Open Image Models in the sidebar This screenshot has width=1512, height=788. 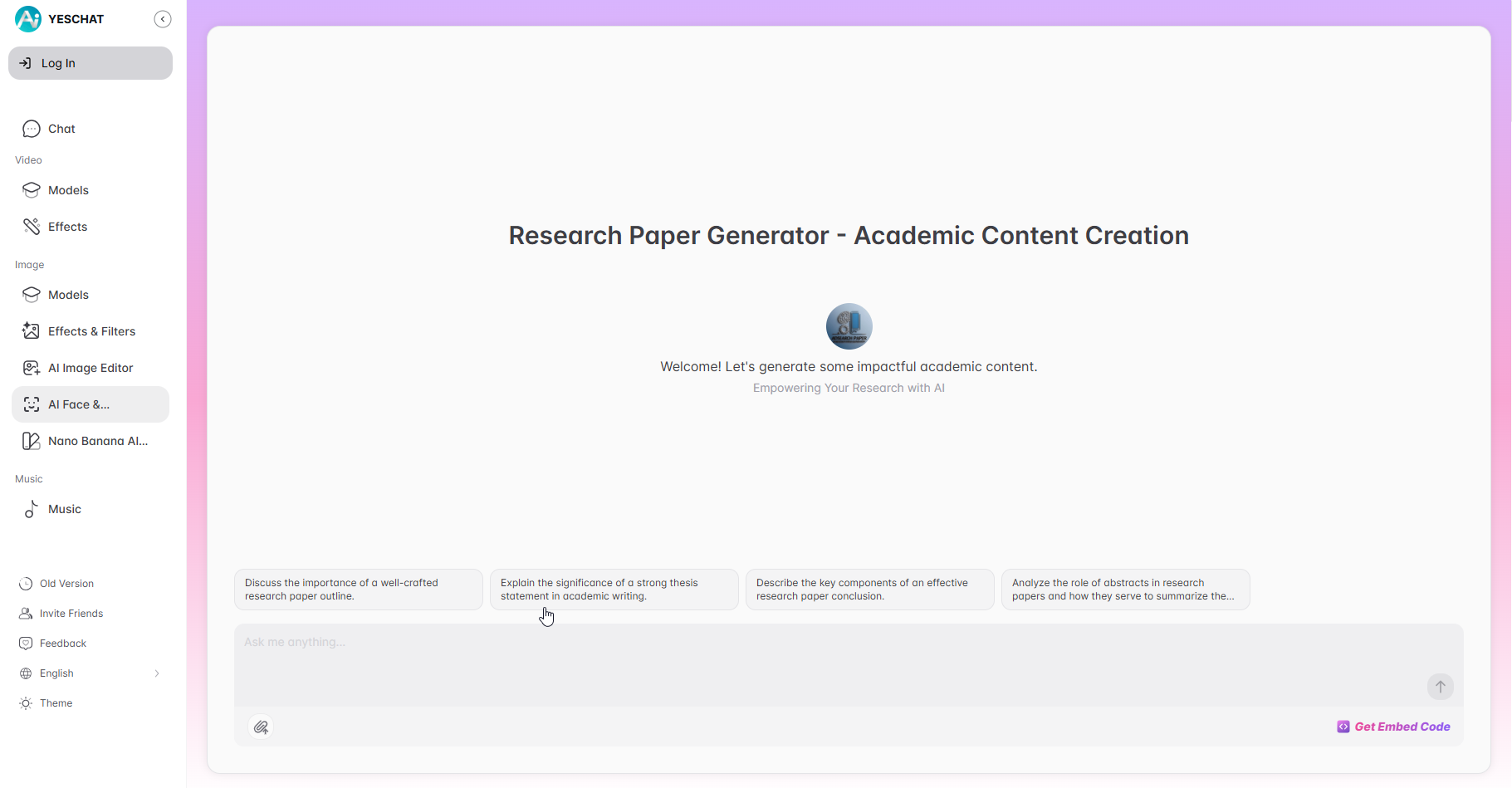point(68,295)
